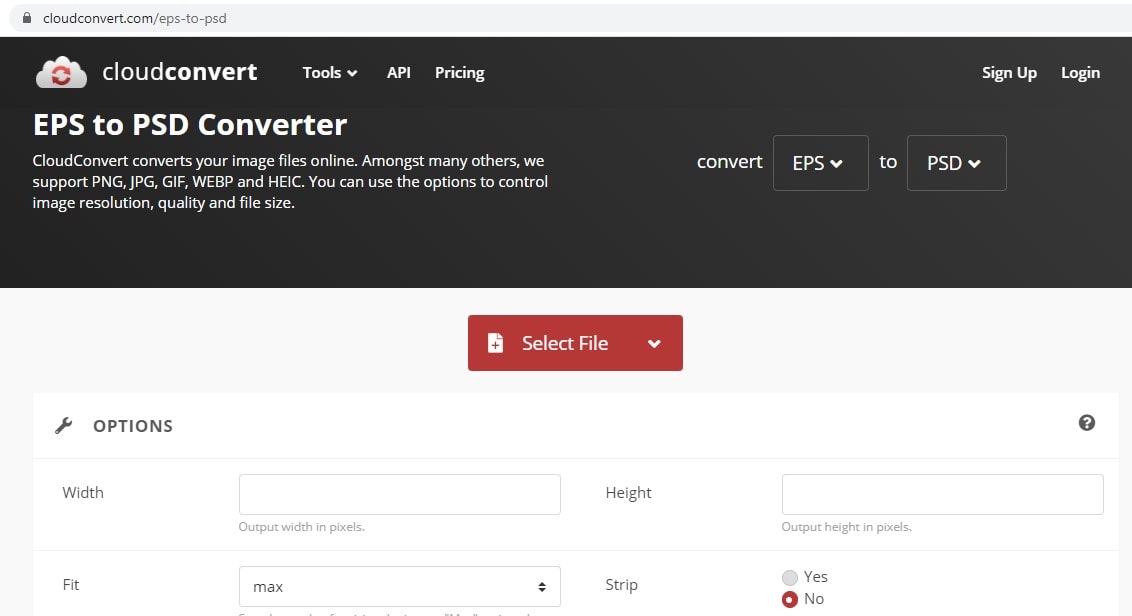Click the file plus icon on Select File
The width and height of the screenshot is (1132, 616).
tap(495, 343)
